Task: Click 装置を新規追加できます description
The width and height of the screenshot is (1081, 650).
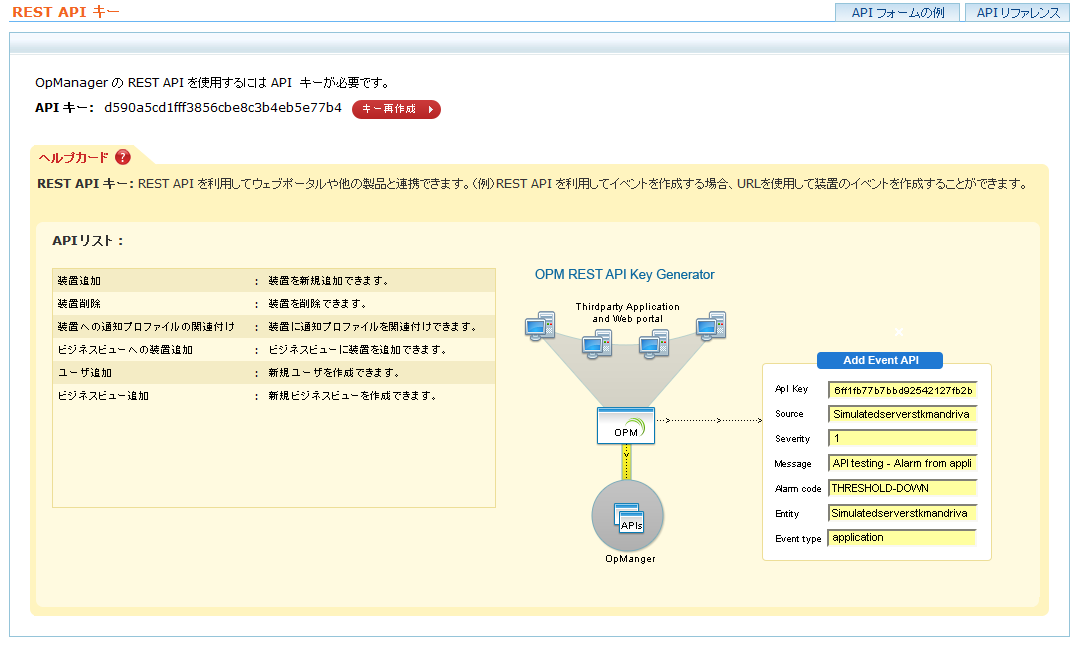Action: pos(328,281)
